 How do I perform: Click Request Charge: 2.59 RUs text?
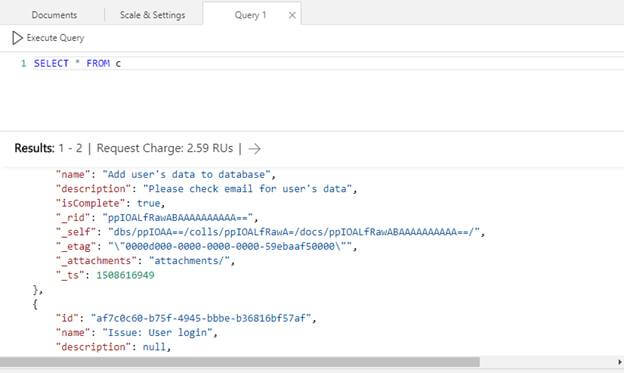coord(165,148)
